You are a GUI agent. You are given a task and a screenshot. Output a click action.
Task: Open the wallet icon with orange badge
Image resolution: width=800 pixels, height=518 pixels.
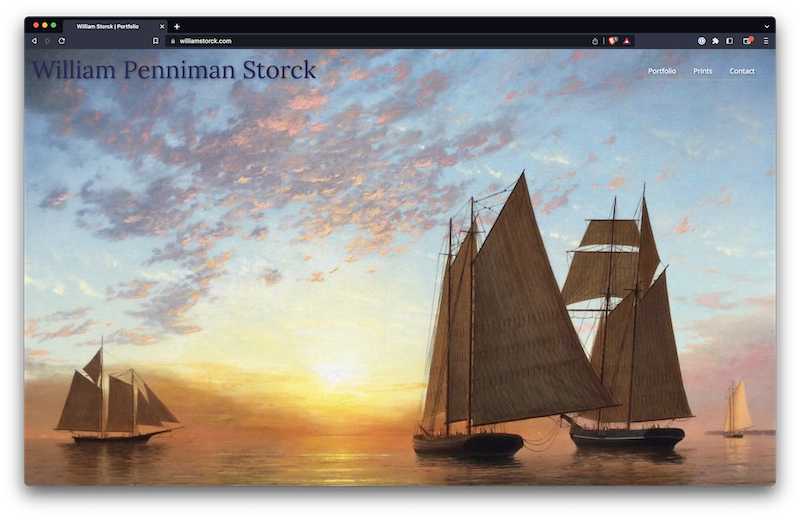click(747, 41)
